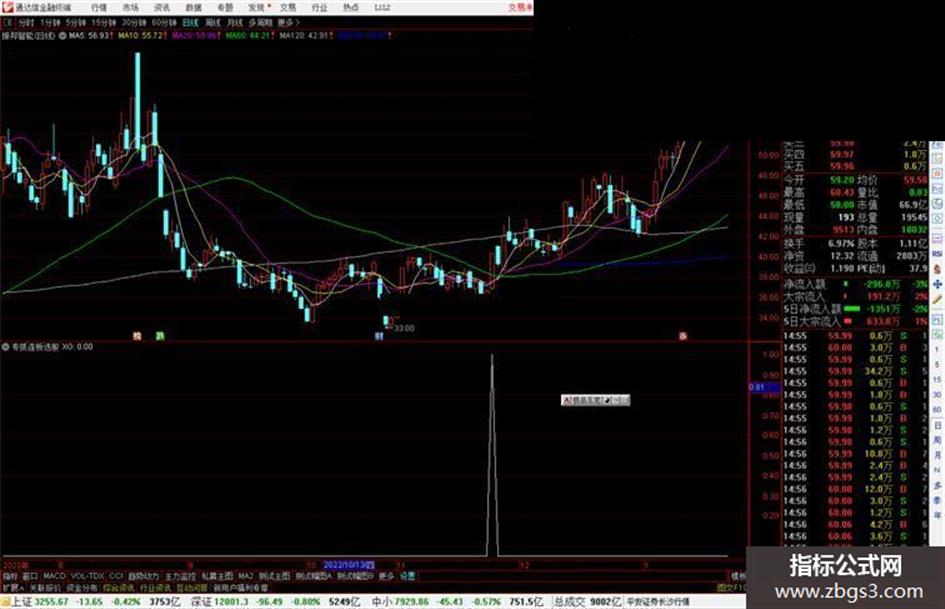Select the 日线 daily chart tab

pyautogui.click(x=190, y=22)
